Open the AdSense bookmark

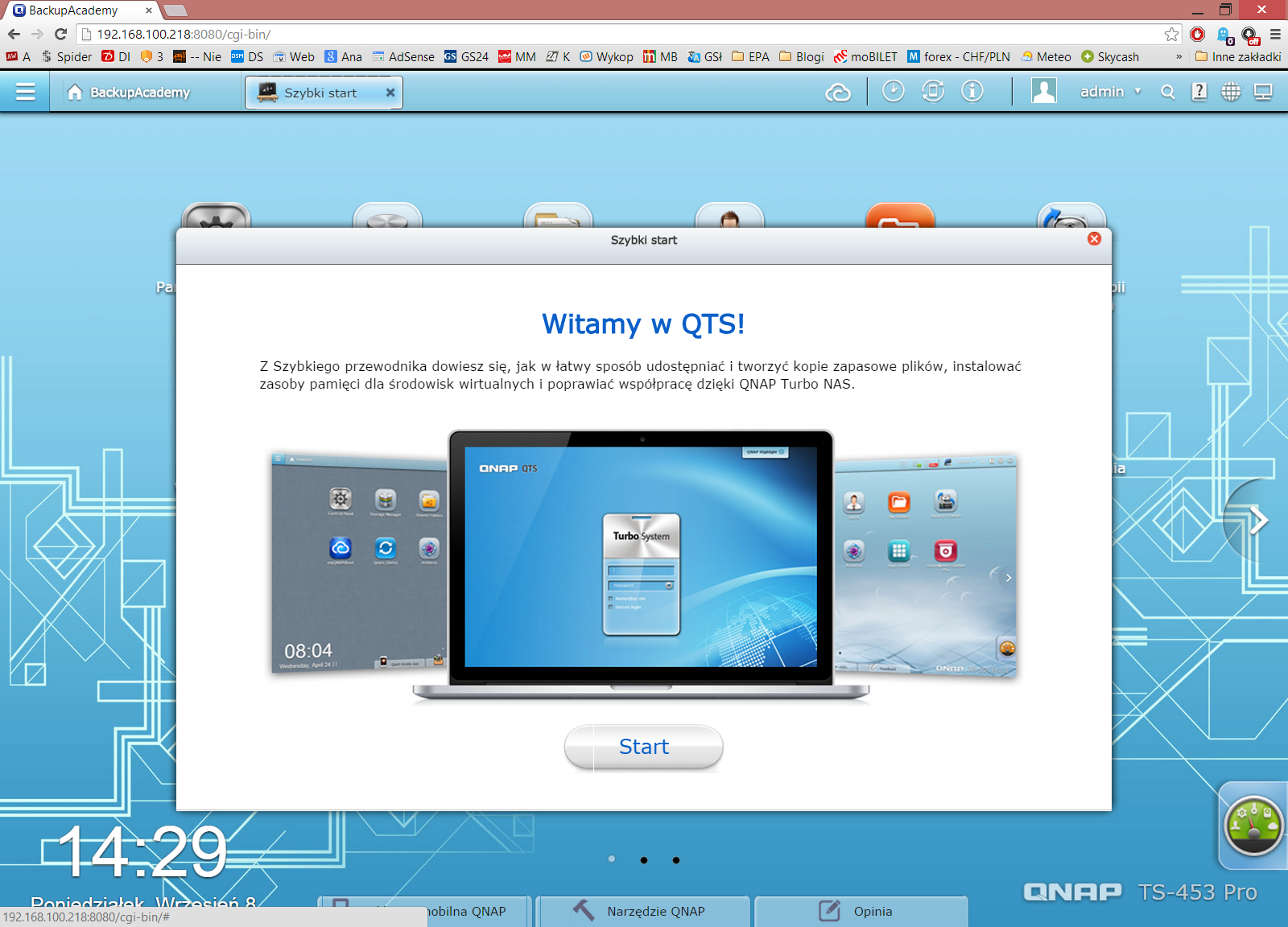(x=403, y=56)
